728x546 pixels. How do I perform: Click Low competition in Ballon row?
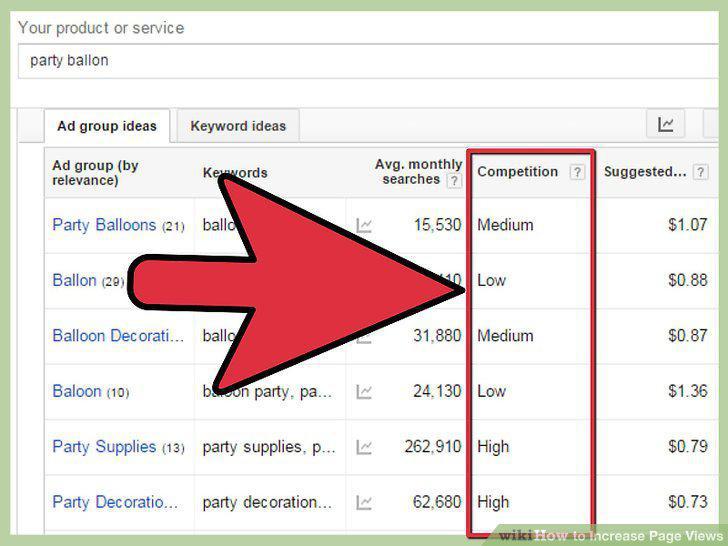491,280
